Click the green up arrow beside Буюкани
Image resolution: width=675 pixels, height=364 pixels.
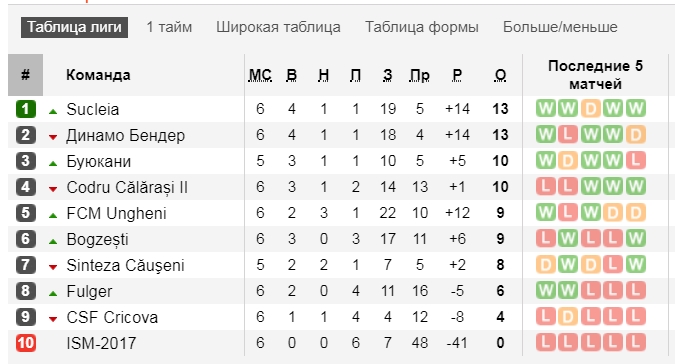(53, 163)
